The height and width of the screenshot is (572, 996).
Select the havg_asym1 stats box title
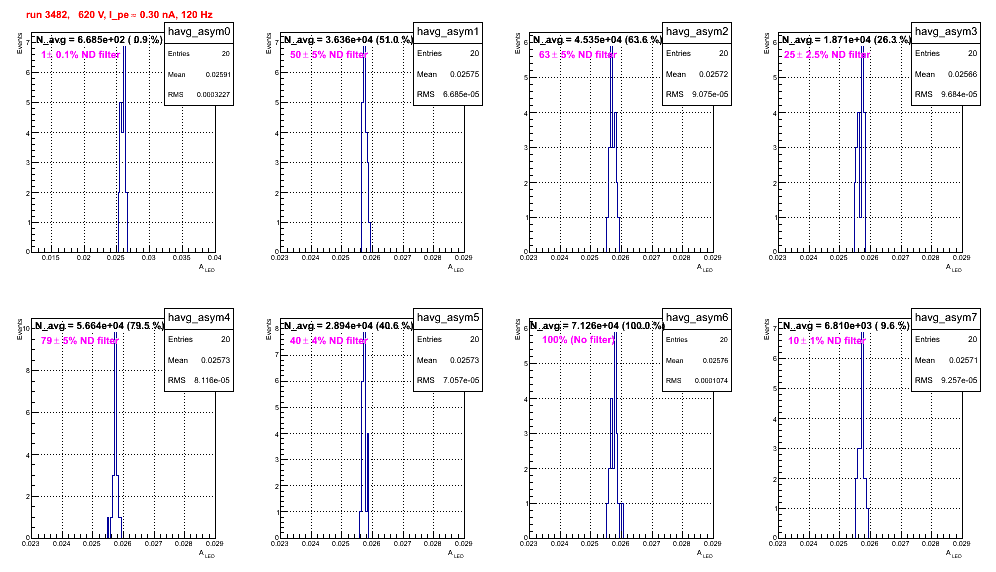tap(448, 32)
